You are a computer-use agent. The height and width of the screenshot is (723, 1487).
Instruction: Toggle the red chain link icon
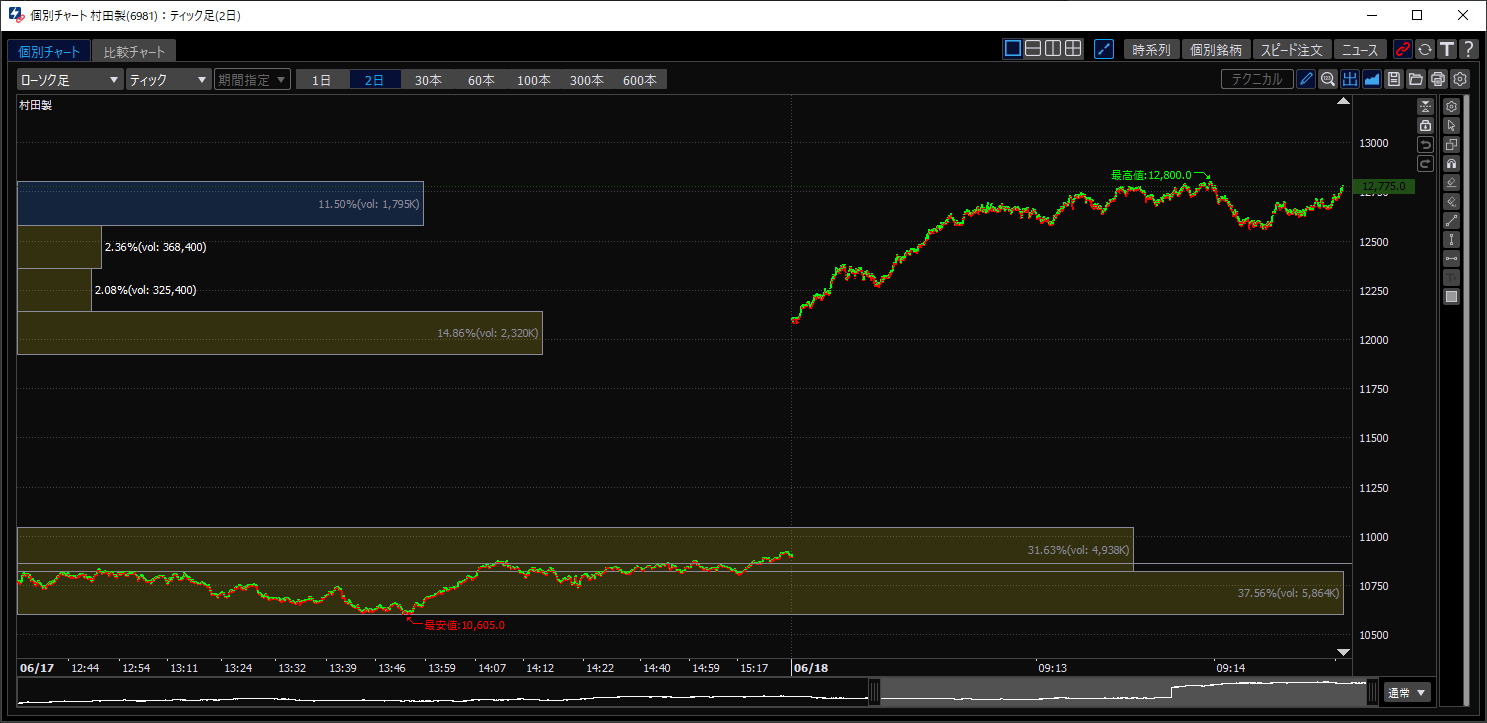[x=1403, y=49]
